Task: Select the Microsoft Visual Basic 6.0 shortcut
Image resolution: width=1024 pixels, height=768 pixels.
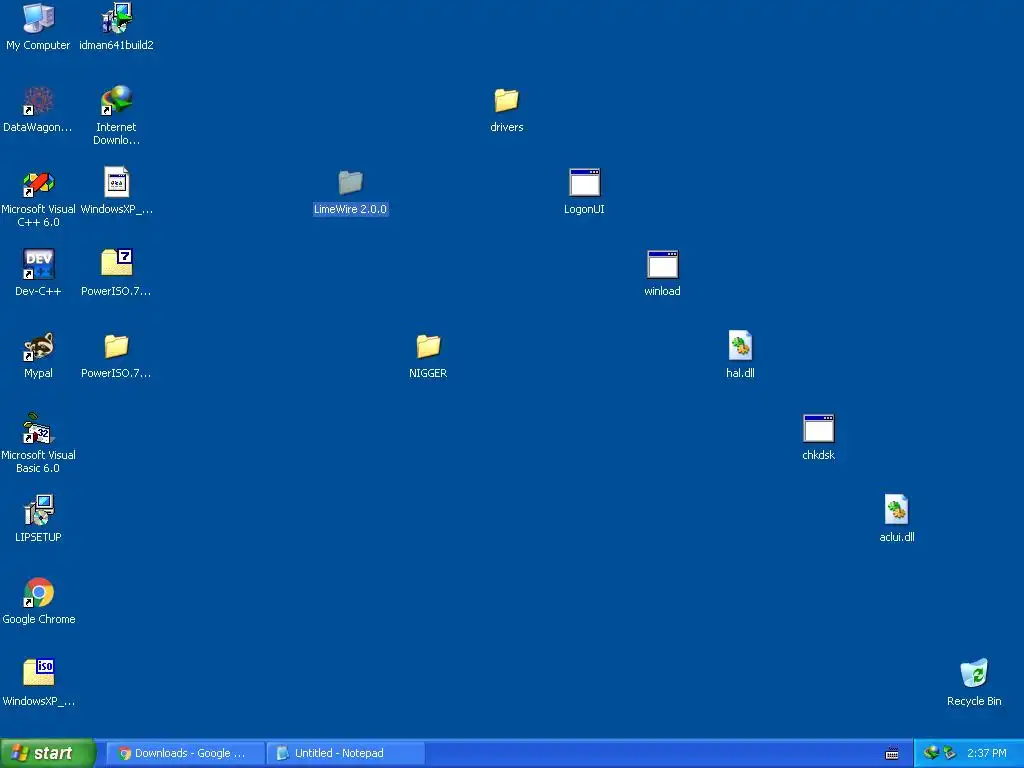Action: pos(39,443)
